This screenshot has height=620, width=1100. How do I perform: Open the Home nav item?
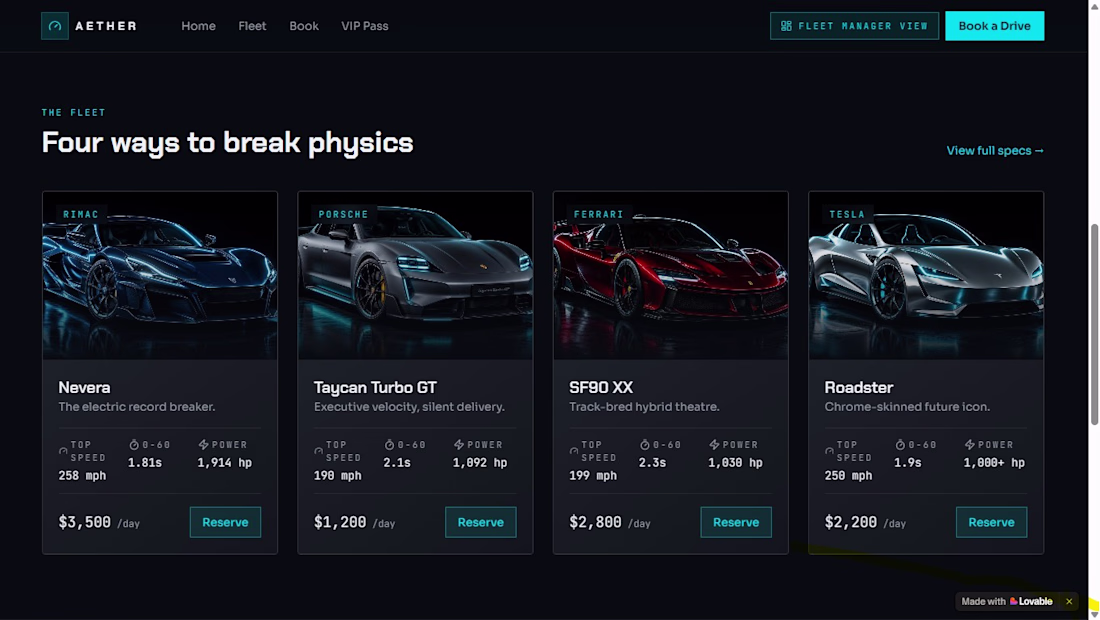click(199, 26)
